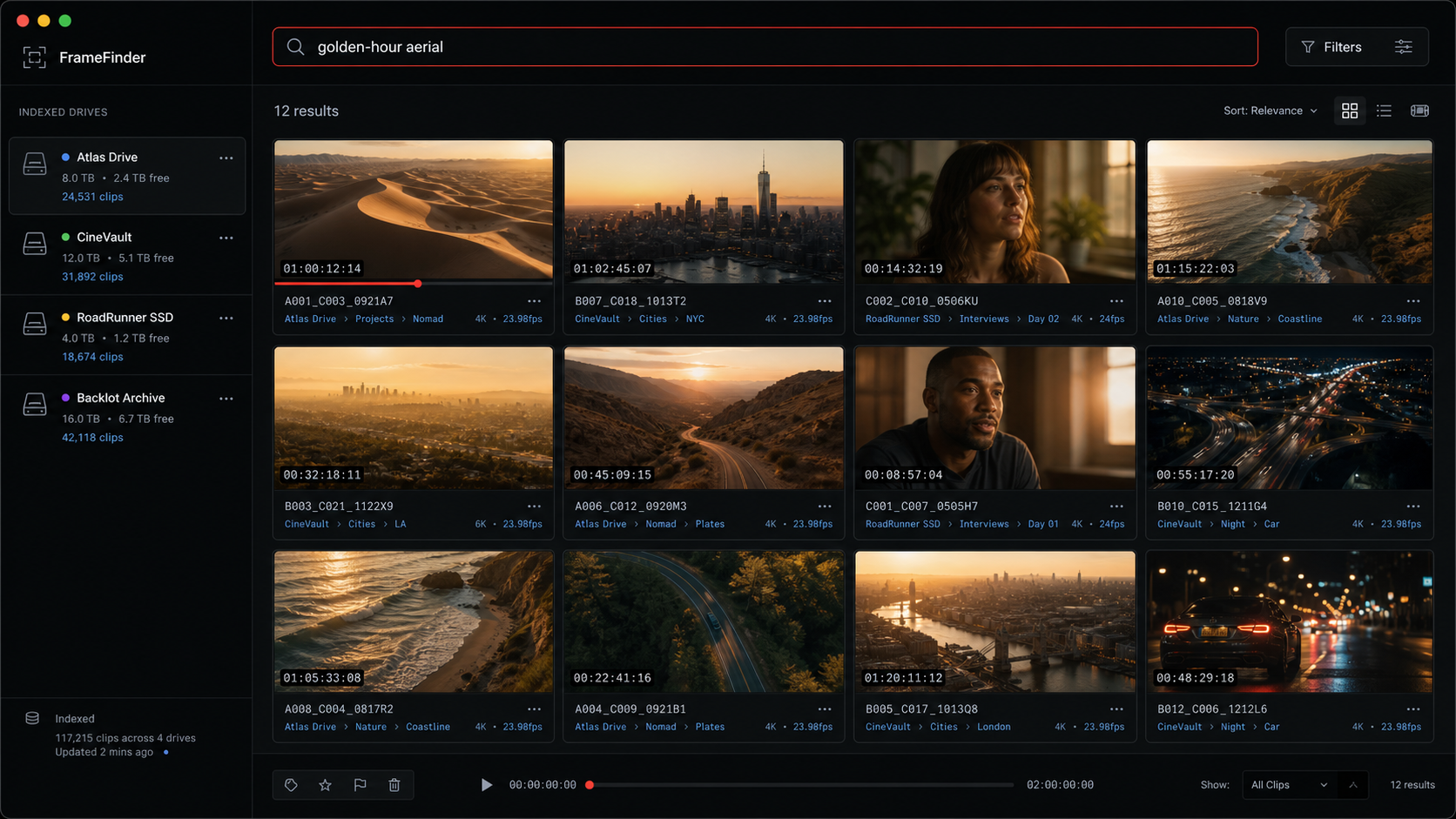
Task: Select RoadRunner SSD drive
Action: (x=127, y=336)
